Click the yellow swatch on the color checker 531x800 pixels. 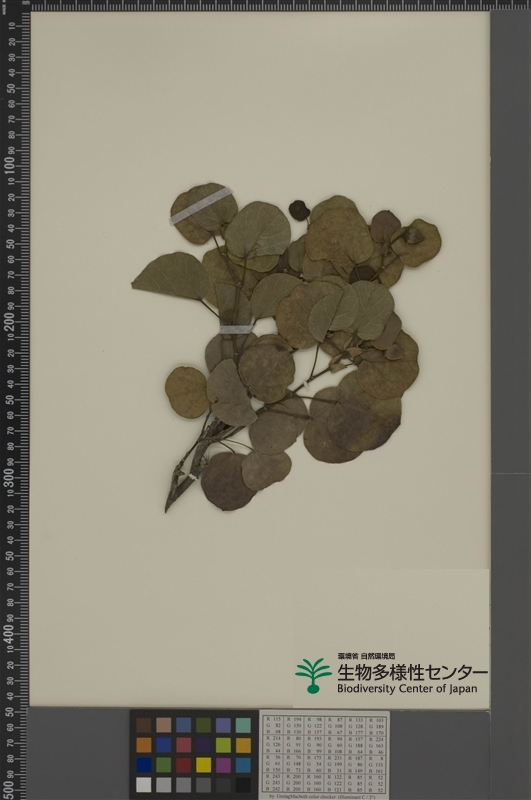[x=203, y=765]
